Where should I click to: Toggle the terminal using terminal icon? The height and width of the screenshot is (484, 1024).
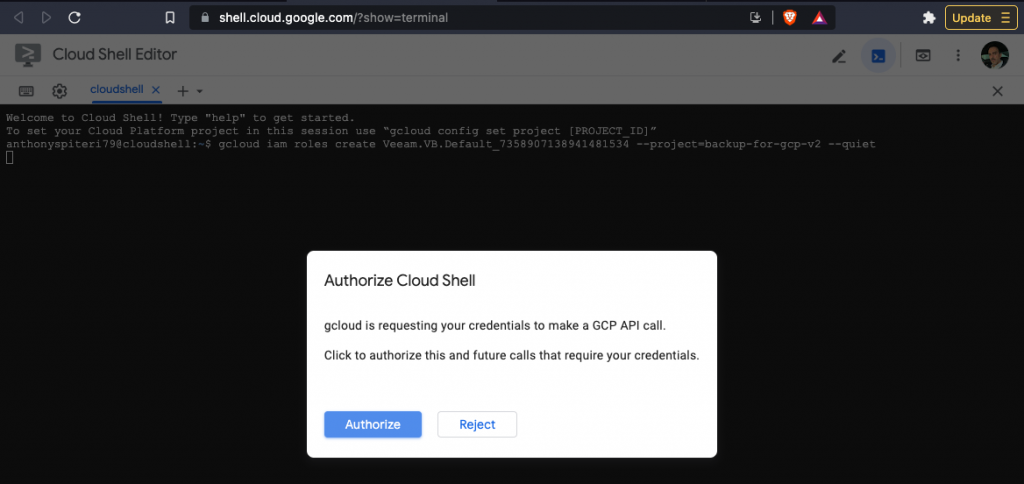[878, 56]
